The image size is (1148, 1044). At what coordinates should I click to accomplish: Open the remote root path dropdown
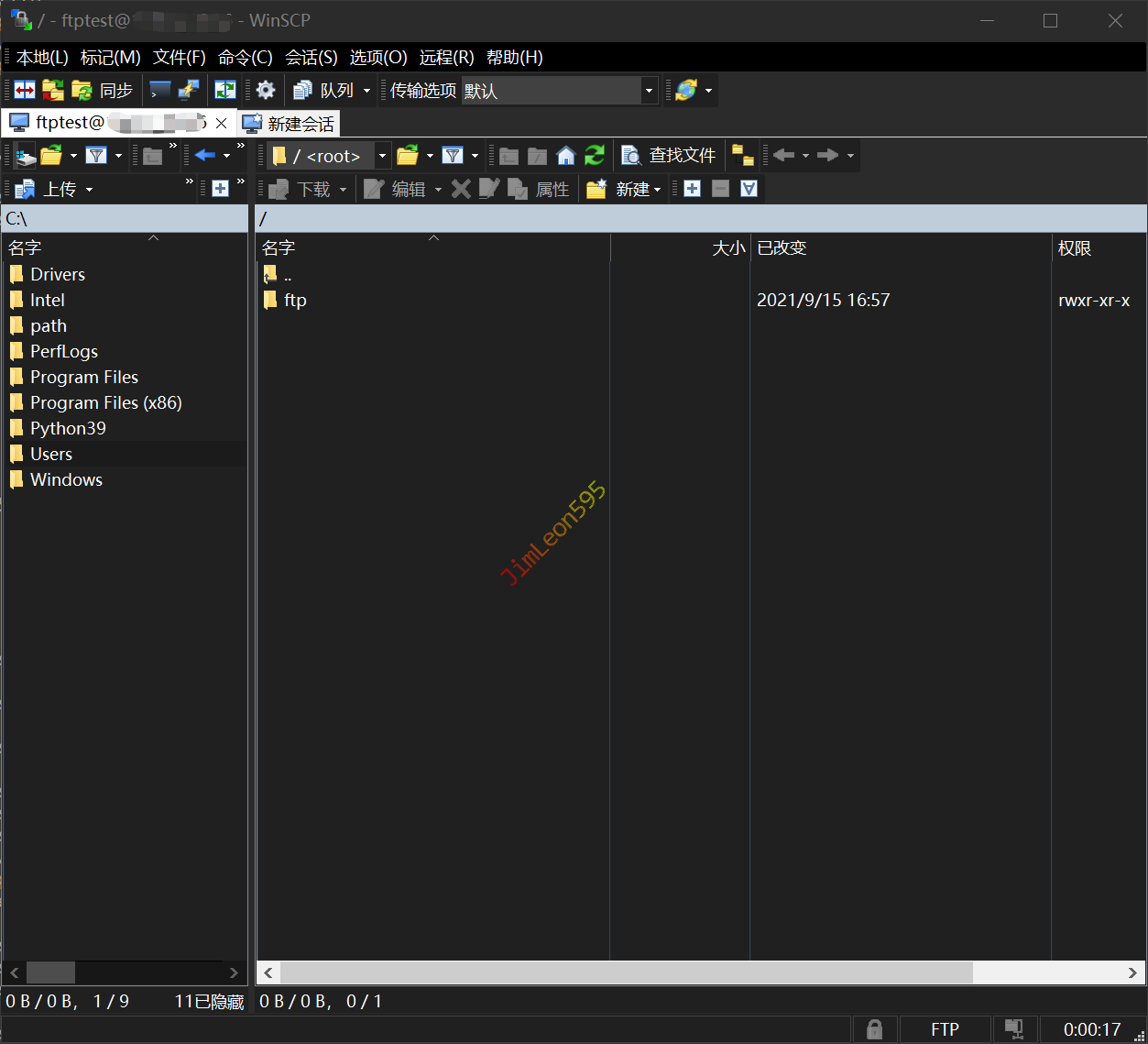click(x=382, y=156)
